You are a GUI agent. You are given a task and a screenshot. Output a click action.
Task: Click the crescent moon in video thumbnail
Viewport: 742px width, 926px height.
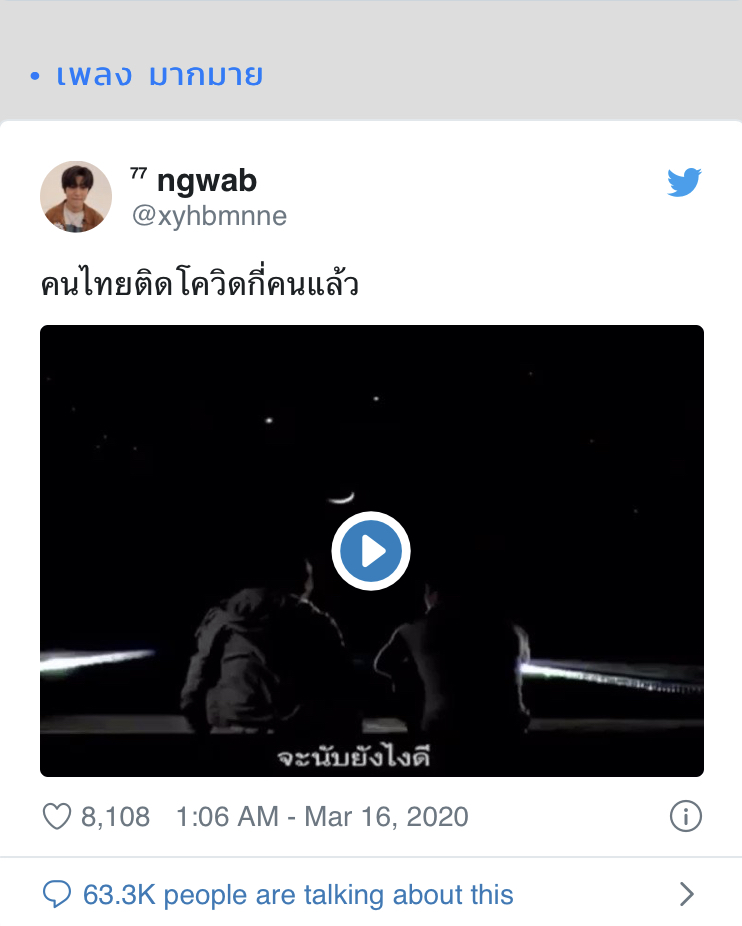341,498
